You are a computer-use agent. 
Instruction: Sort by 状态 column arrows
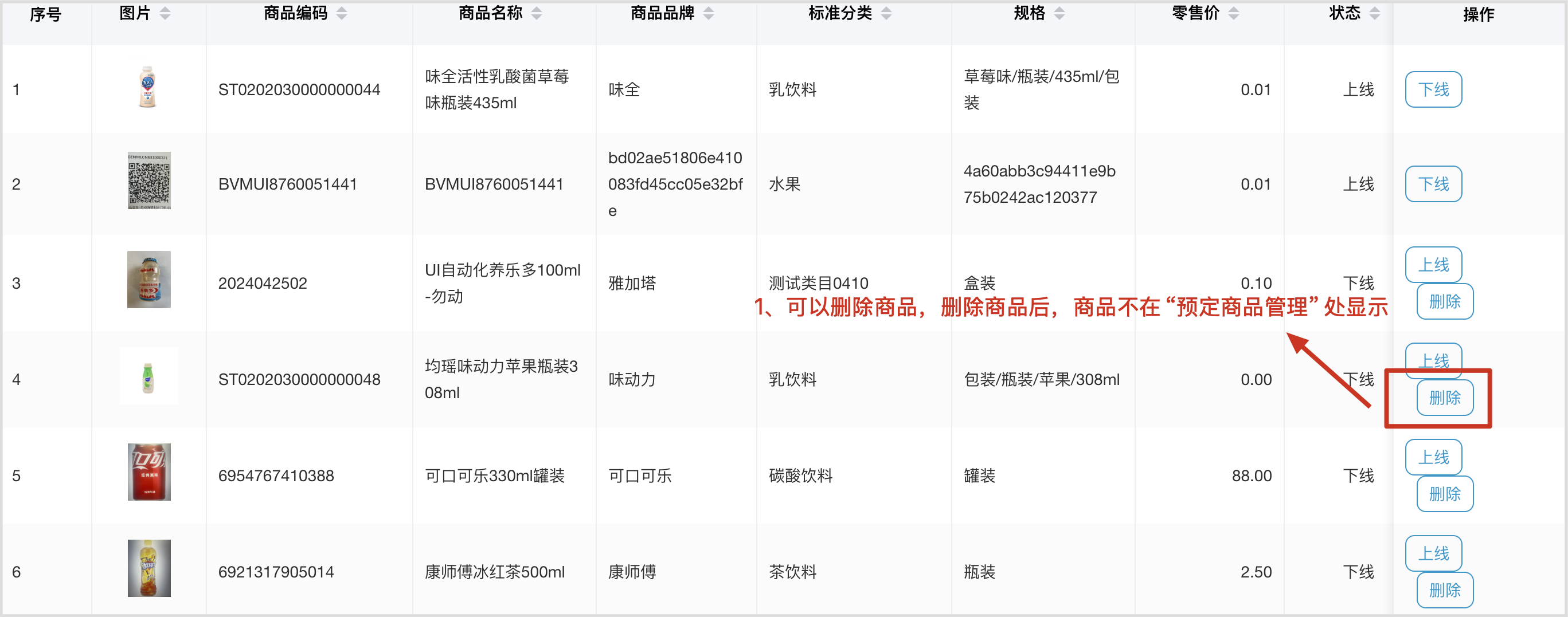click(1375, 13)
